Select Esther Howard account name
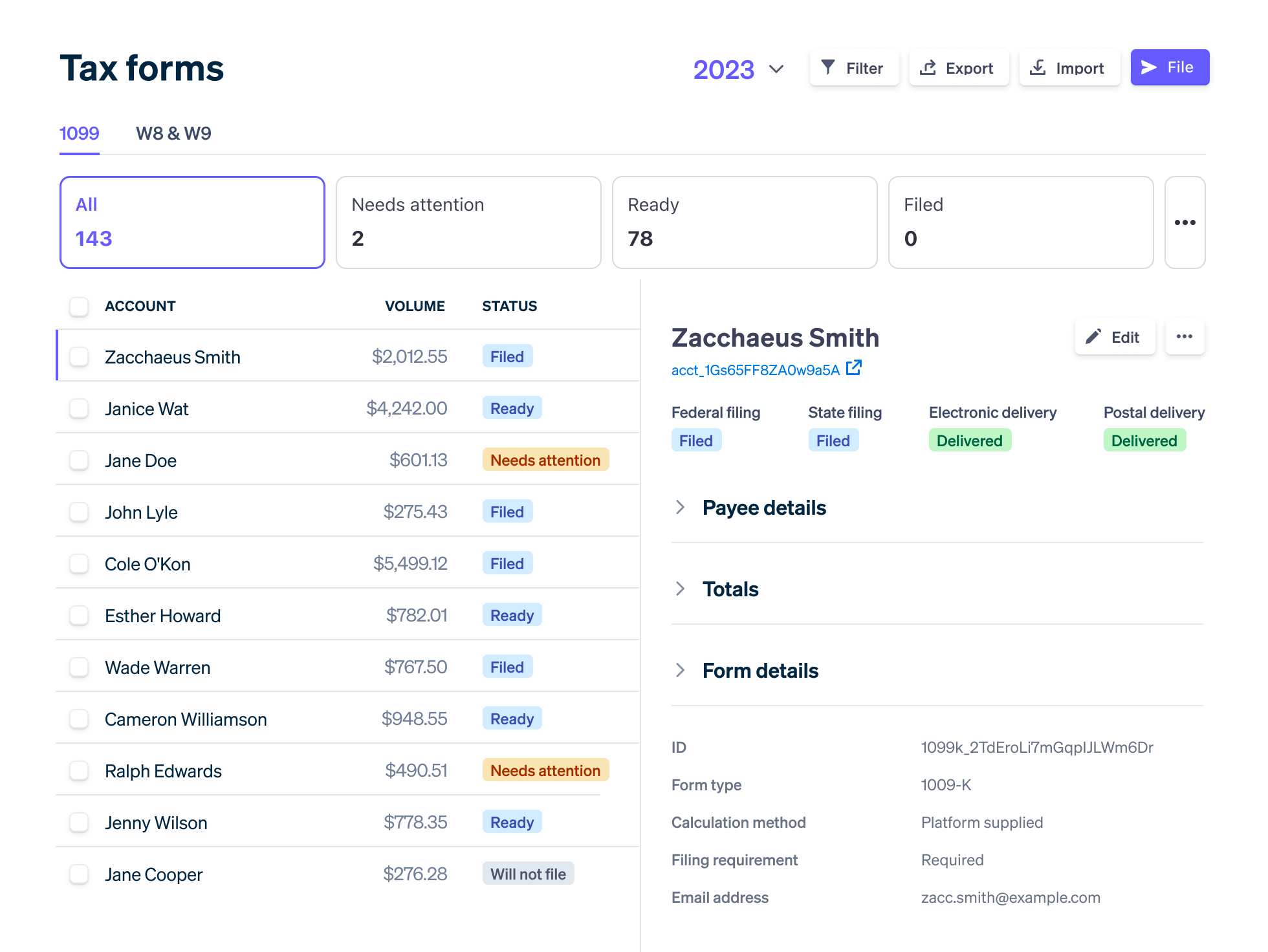The width and height of the screenshot is (1268, 952). click(162, 616)
